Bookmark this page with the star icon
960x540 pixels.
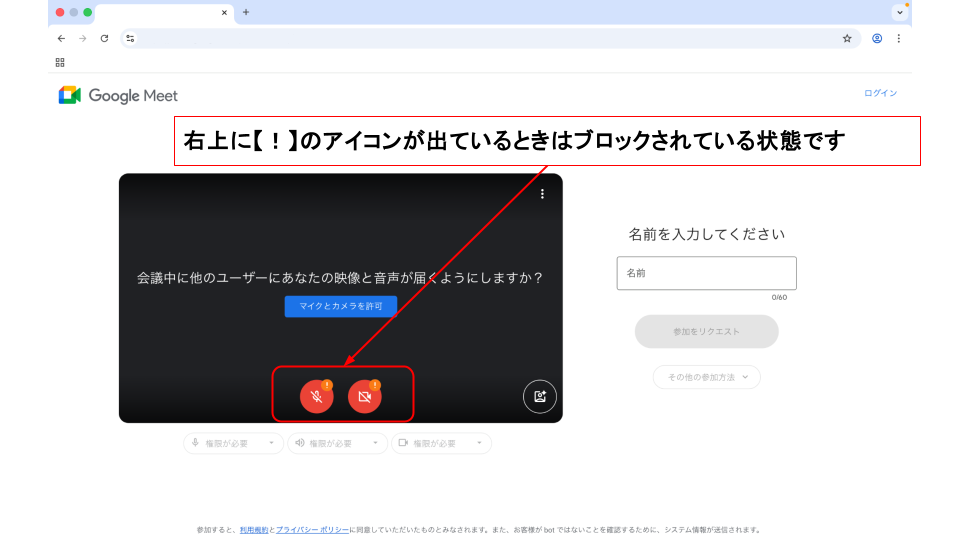click(x=847, y=39)
